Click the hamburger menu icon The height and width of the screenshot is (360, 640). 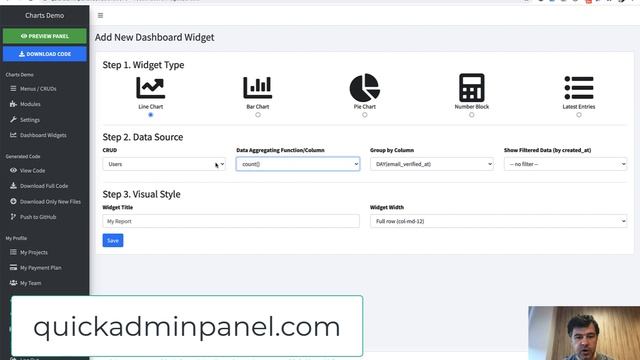coord(100,16)
